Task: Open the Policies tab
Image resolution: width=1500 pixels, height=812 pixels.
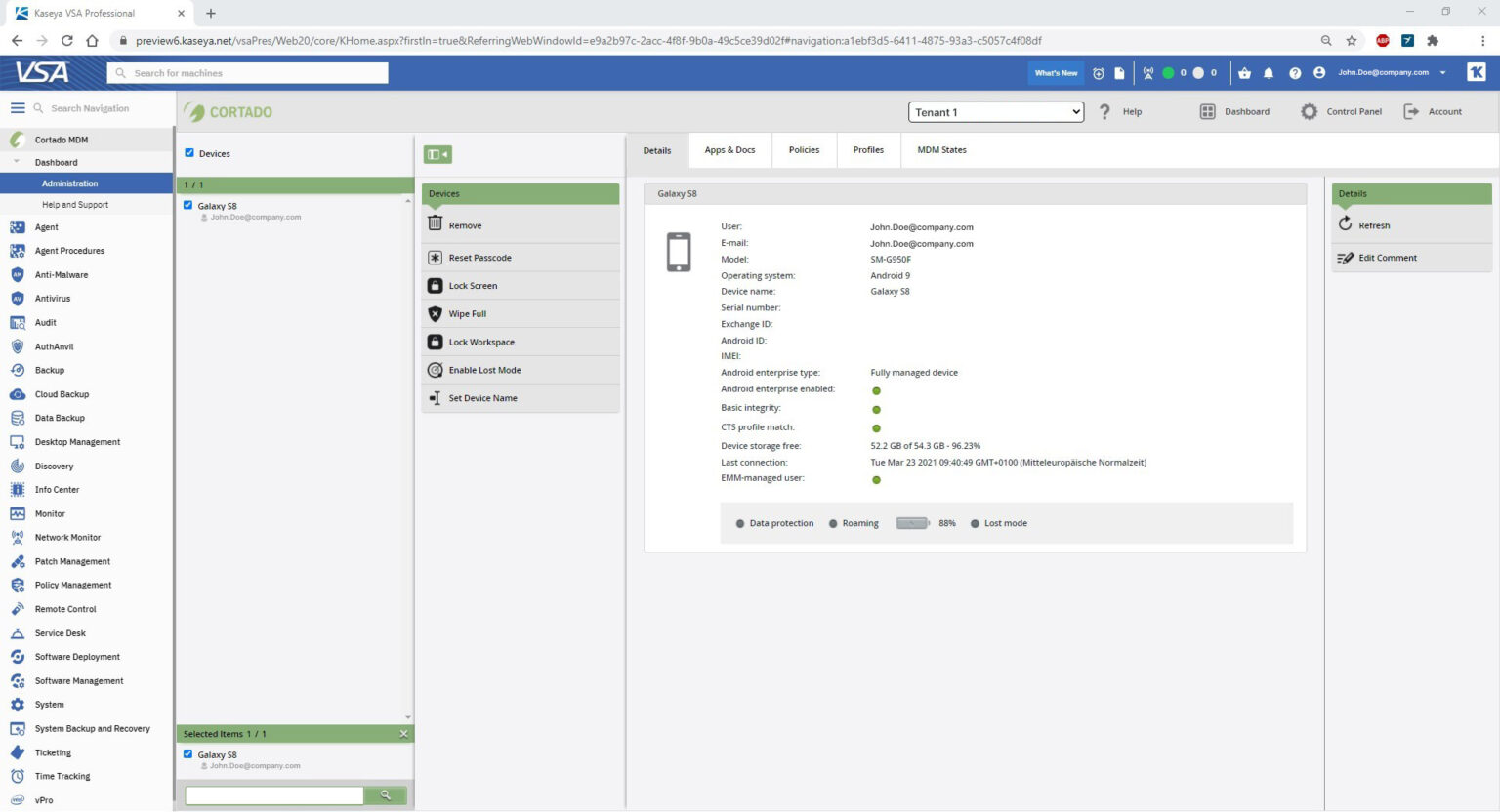Action: 803,149
